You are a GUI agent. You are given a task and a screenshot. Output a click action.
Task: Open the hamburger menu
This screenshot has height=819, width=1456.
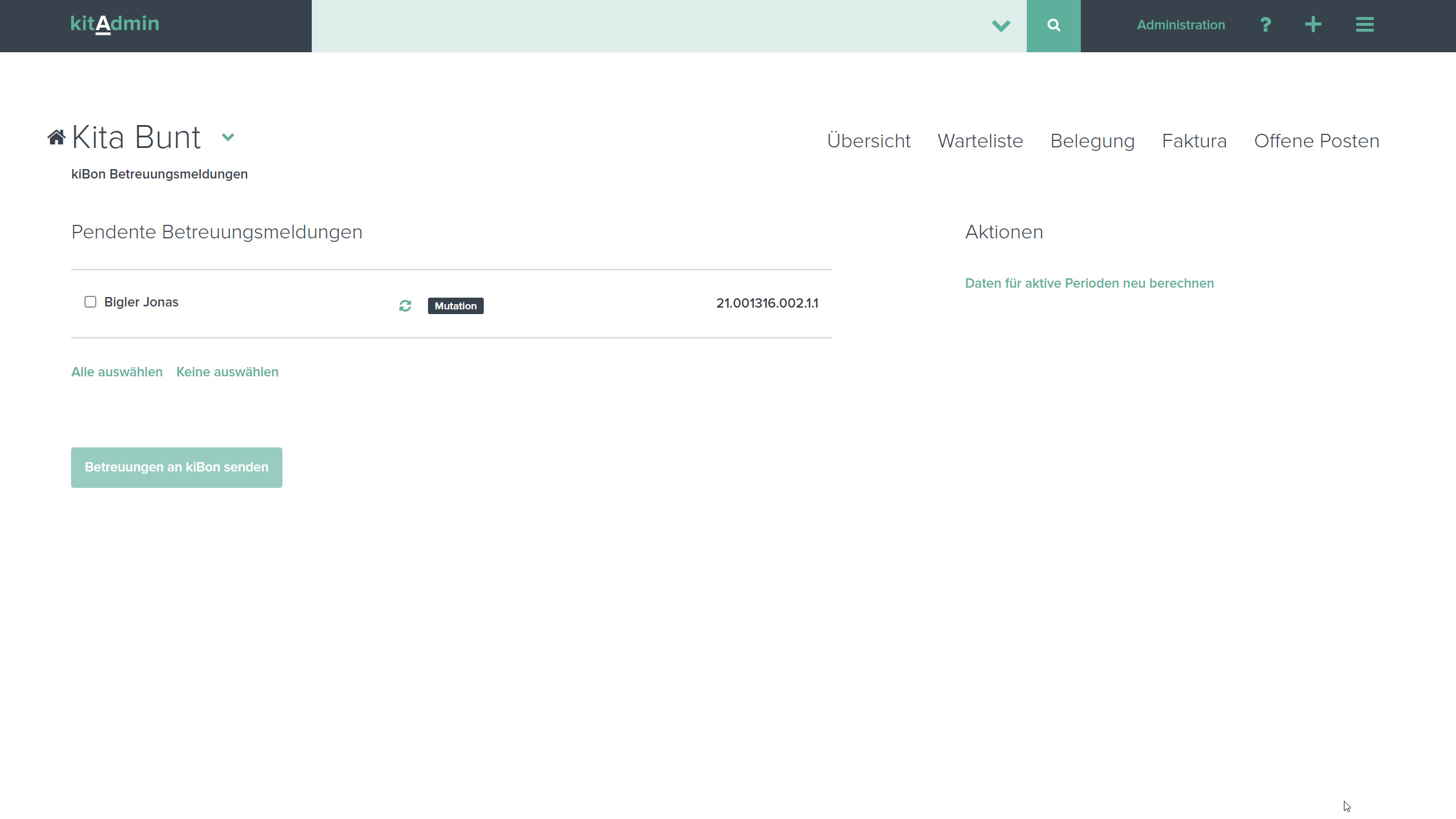click(x=1365, y=25)
